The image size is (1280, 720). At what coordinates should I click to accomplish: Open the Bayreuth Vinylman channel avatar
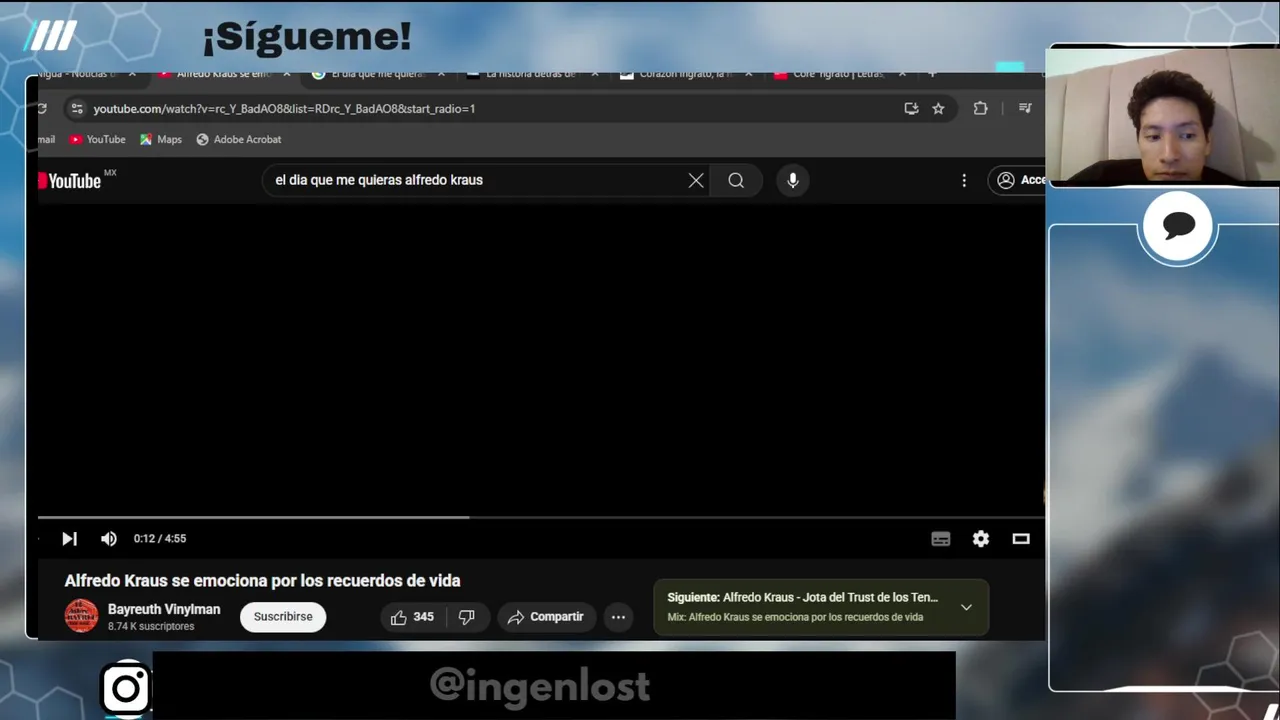(x=81, y=616)
